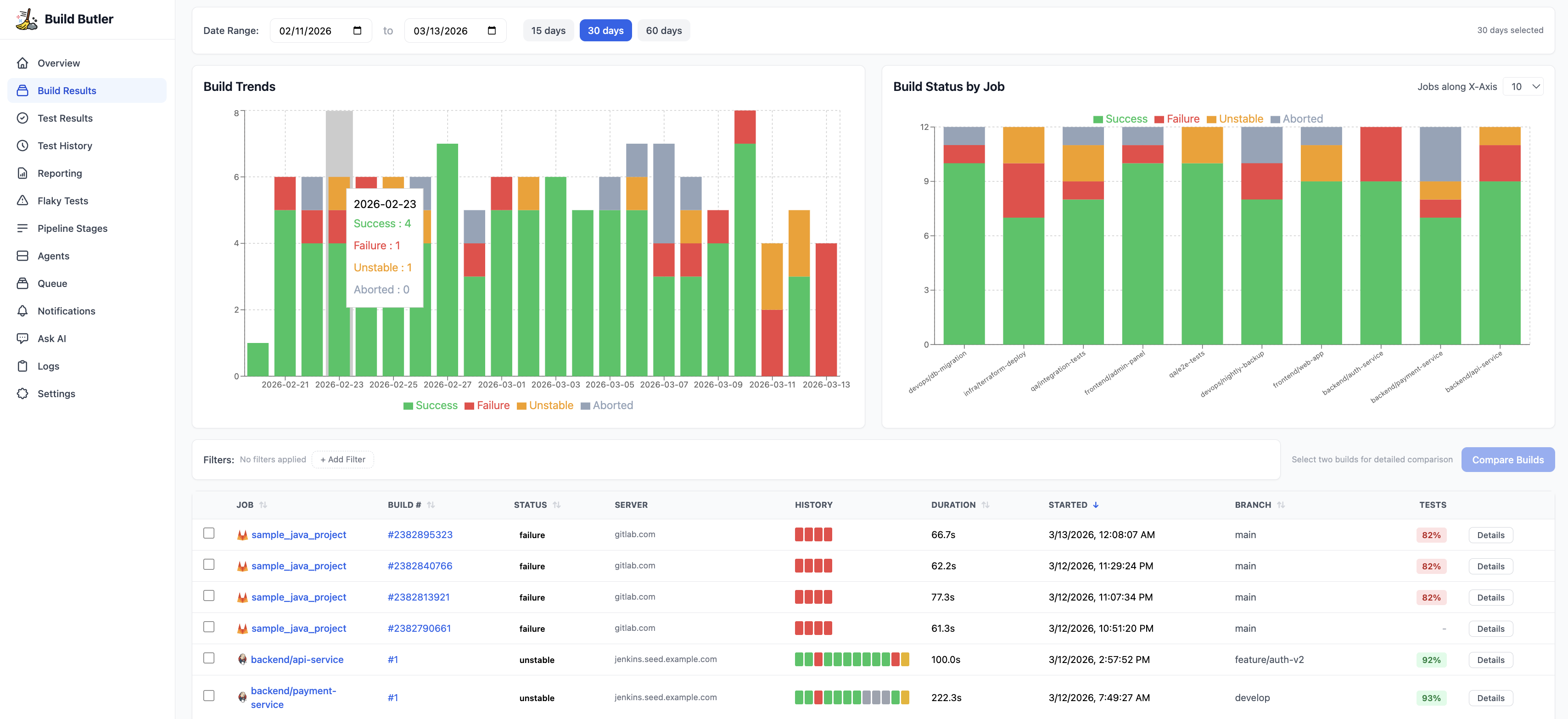This screenshot has width=1568, height=719.
Task: Open Ask AI chat icon
Action: (22, 338)
